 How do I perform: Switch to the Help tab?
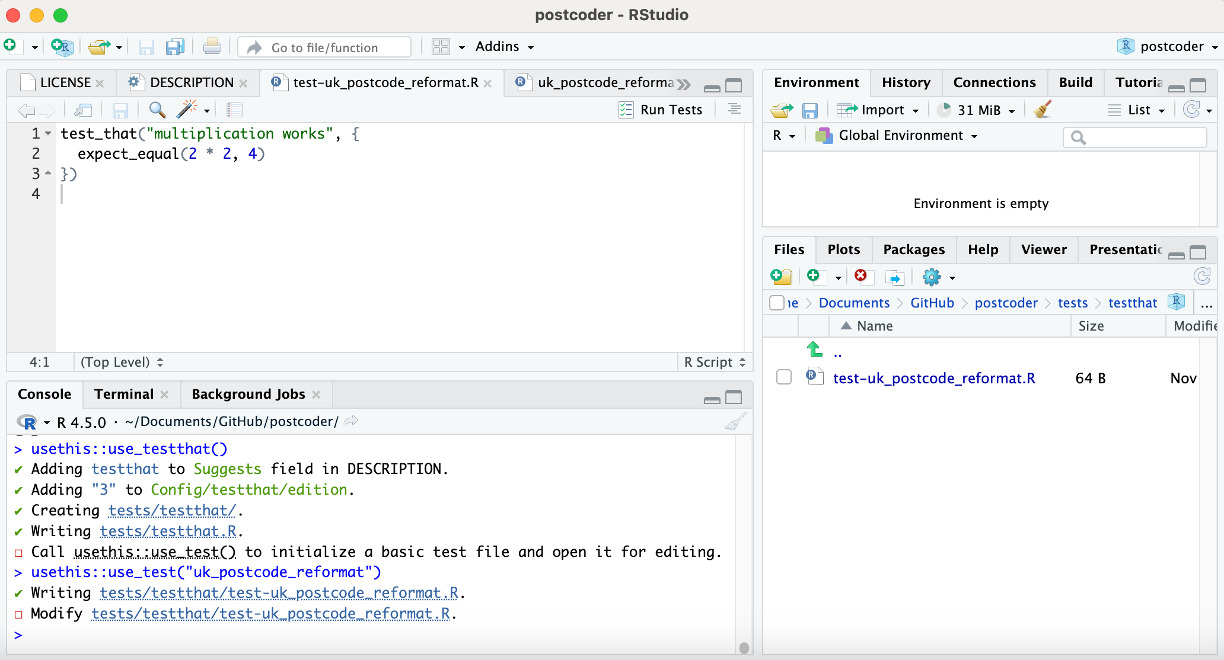coord(983,250)
